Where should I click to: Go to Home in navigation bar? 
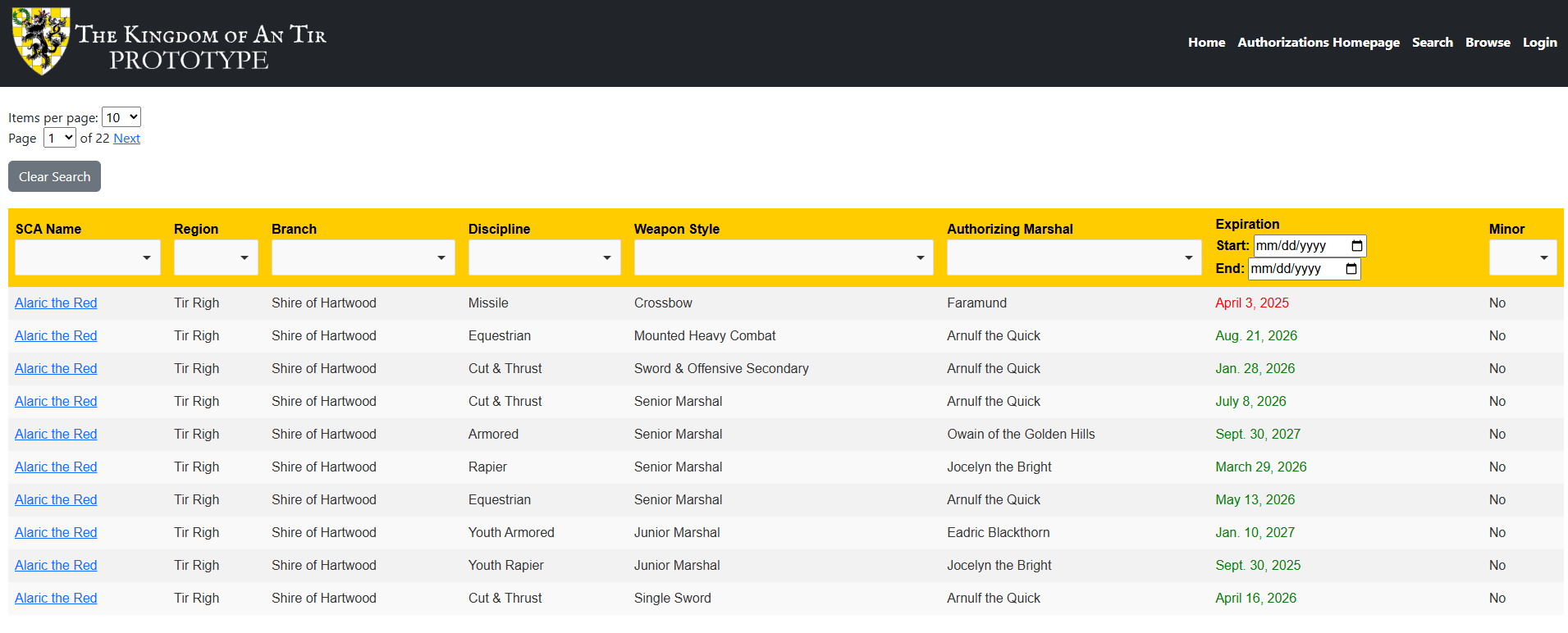coord(1206,43)
